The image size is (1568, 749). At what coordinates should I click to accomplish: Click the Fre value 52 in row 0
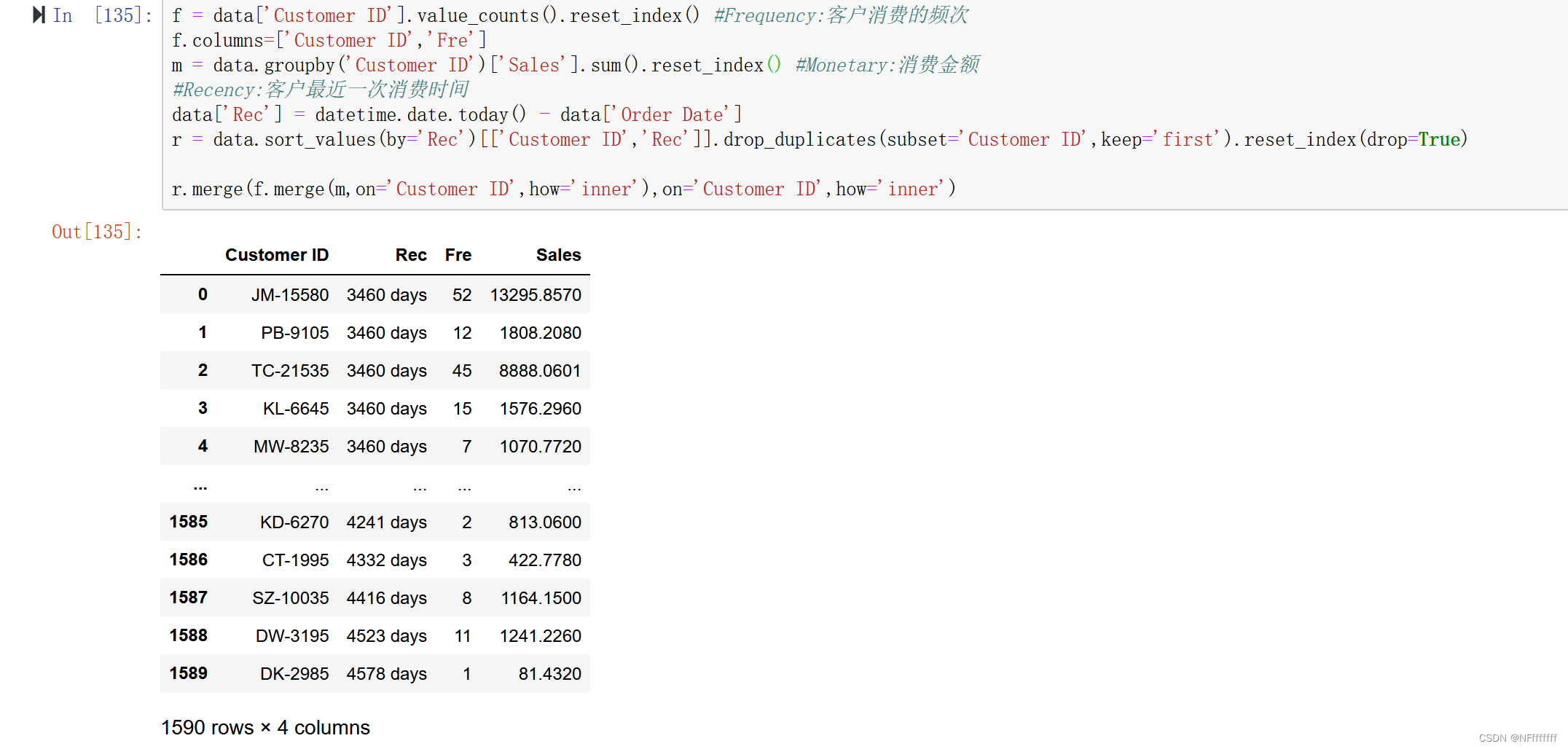click(462, 295)
